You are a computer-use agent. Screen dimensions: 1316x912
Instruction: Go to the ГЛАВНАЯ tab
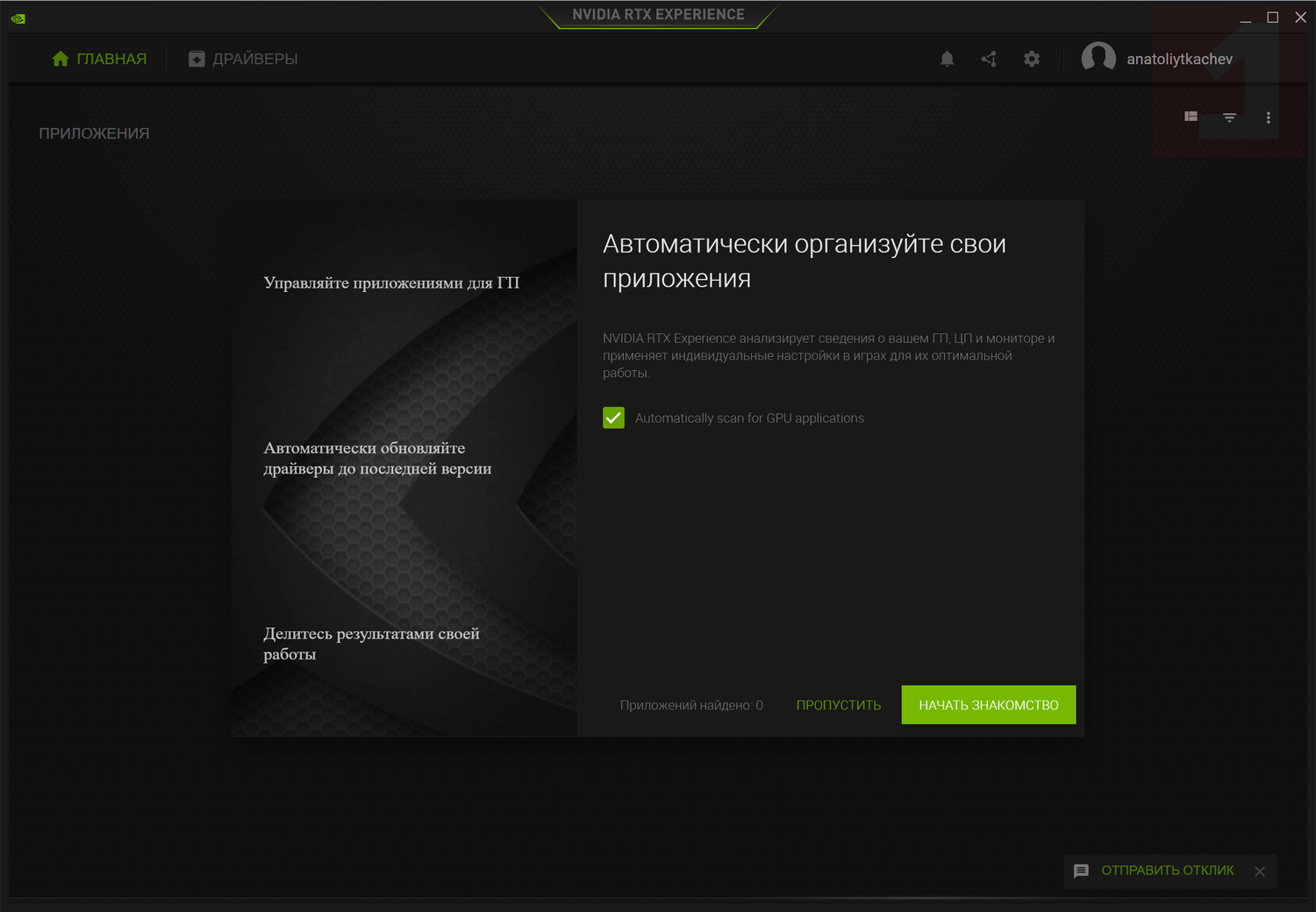click(99, 59)
